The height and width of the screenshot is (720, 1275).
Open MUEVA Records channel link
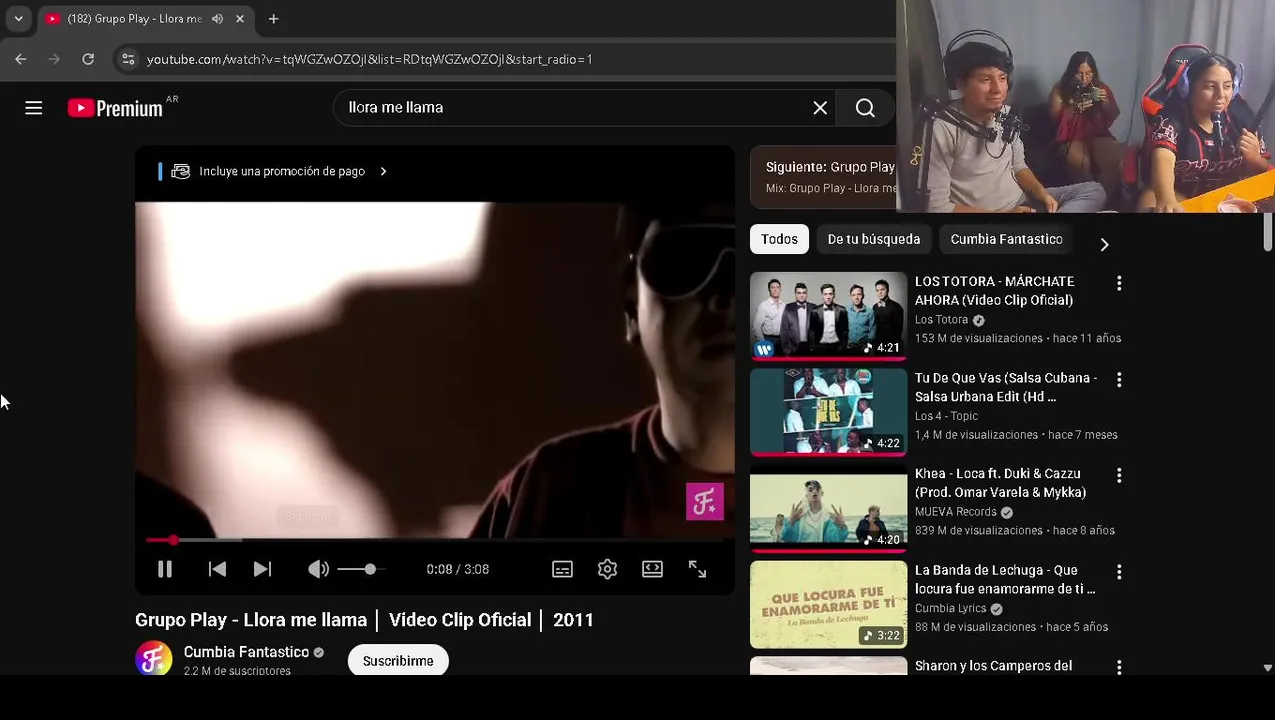(955, 512)
